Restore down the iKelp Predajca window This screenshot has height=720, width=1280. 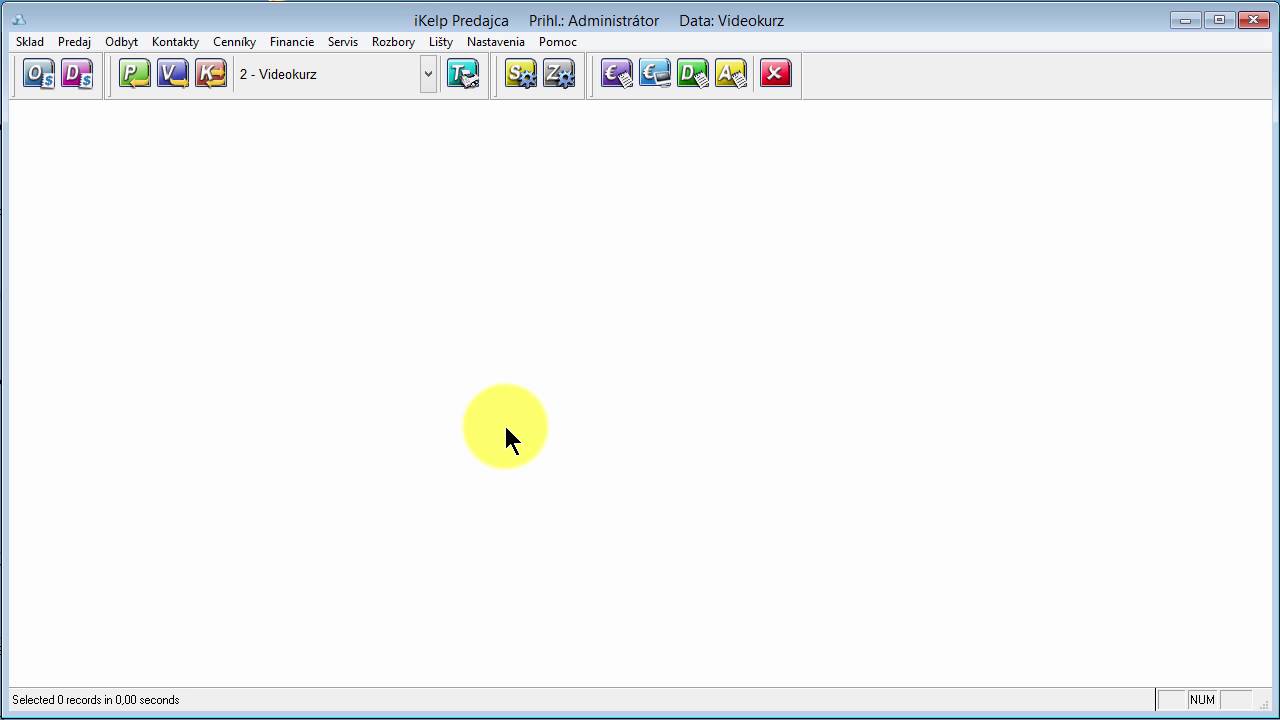click(x=1219, y=20)
